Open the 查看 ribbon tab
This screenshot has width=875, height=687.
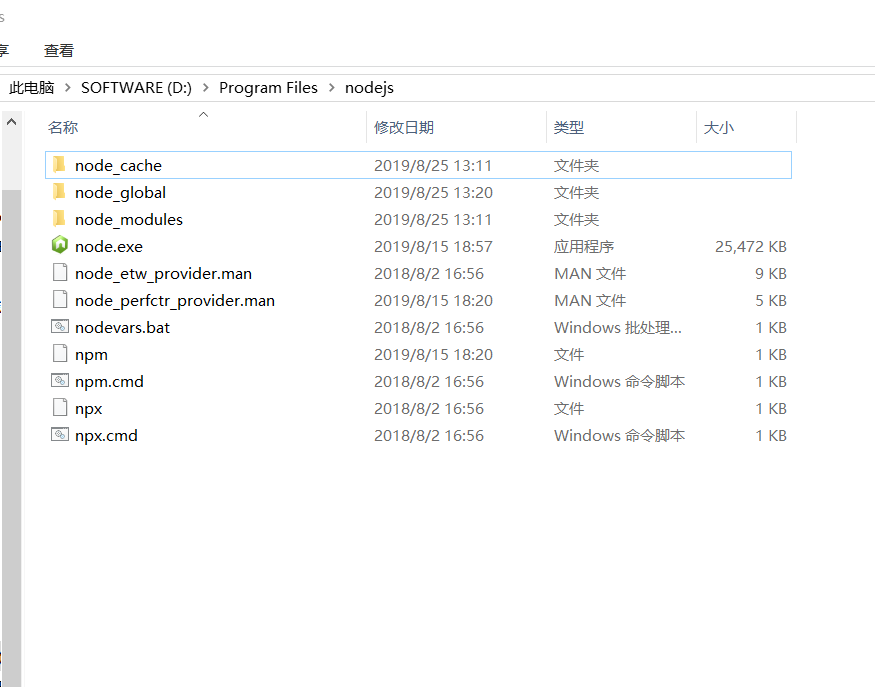tap(59, 51)
